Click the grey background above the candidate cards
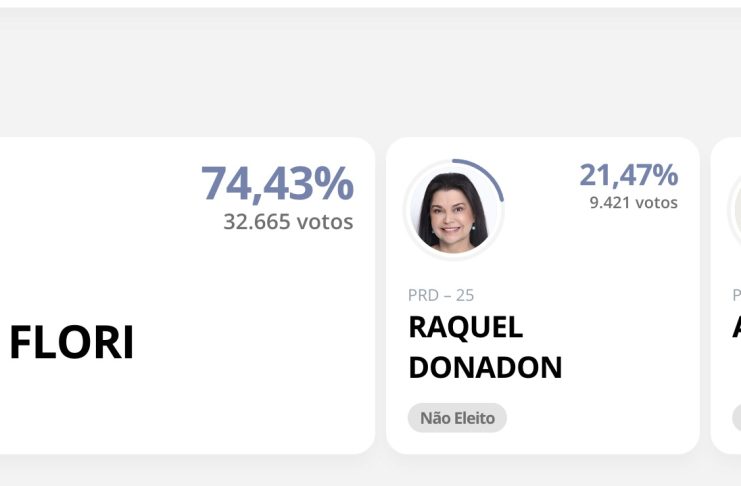741x486 pixels. tap(370, 80)
